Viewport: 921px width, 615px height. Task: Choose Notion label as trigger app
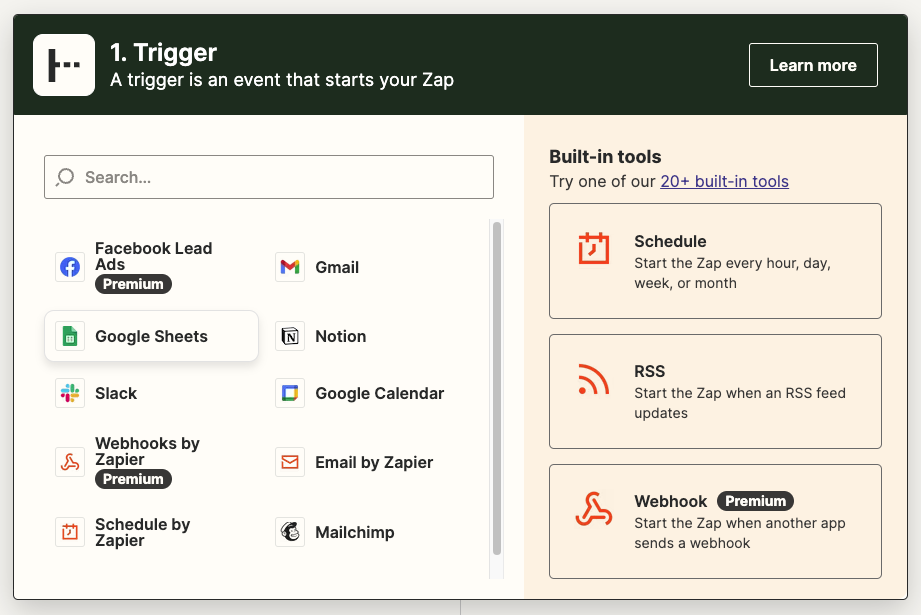(341, 336)
